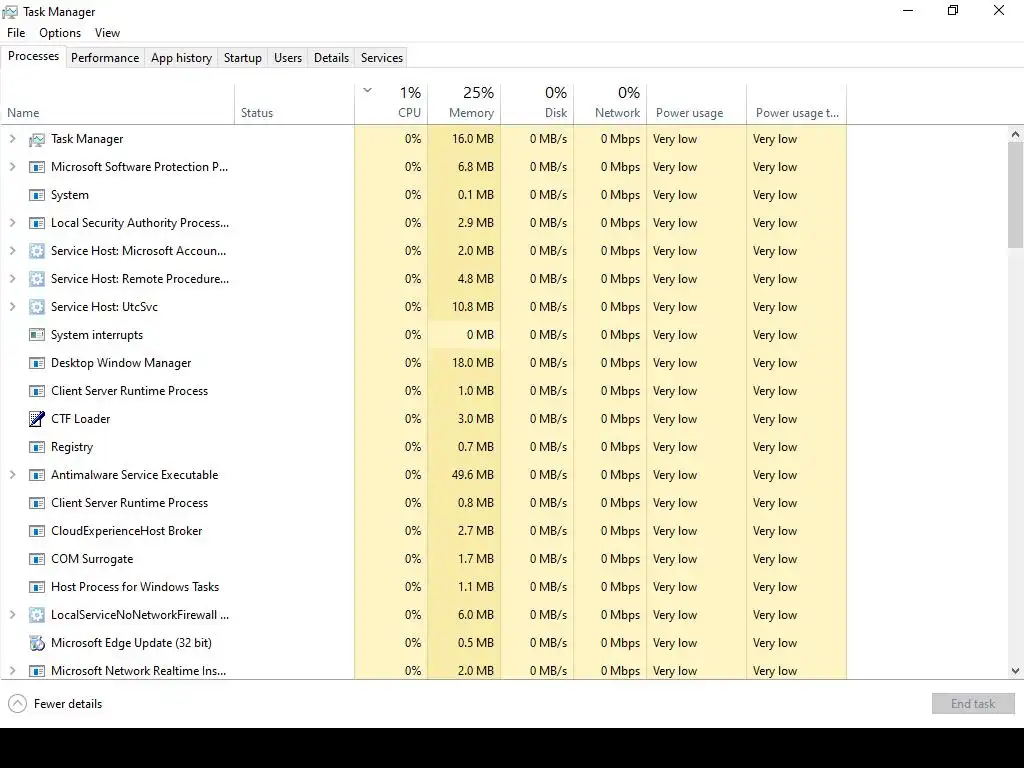Screen dimensions: 1024x768
Task: Switch to the App history tab
Action: coord(182,58)
